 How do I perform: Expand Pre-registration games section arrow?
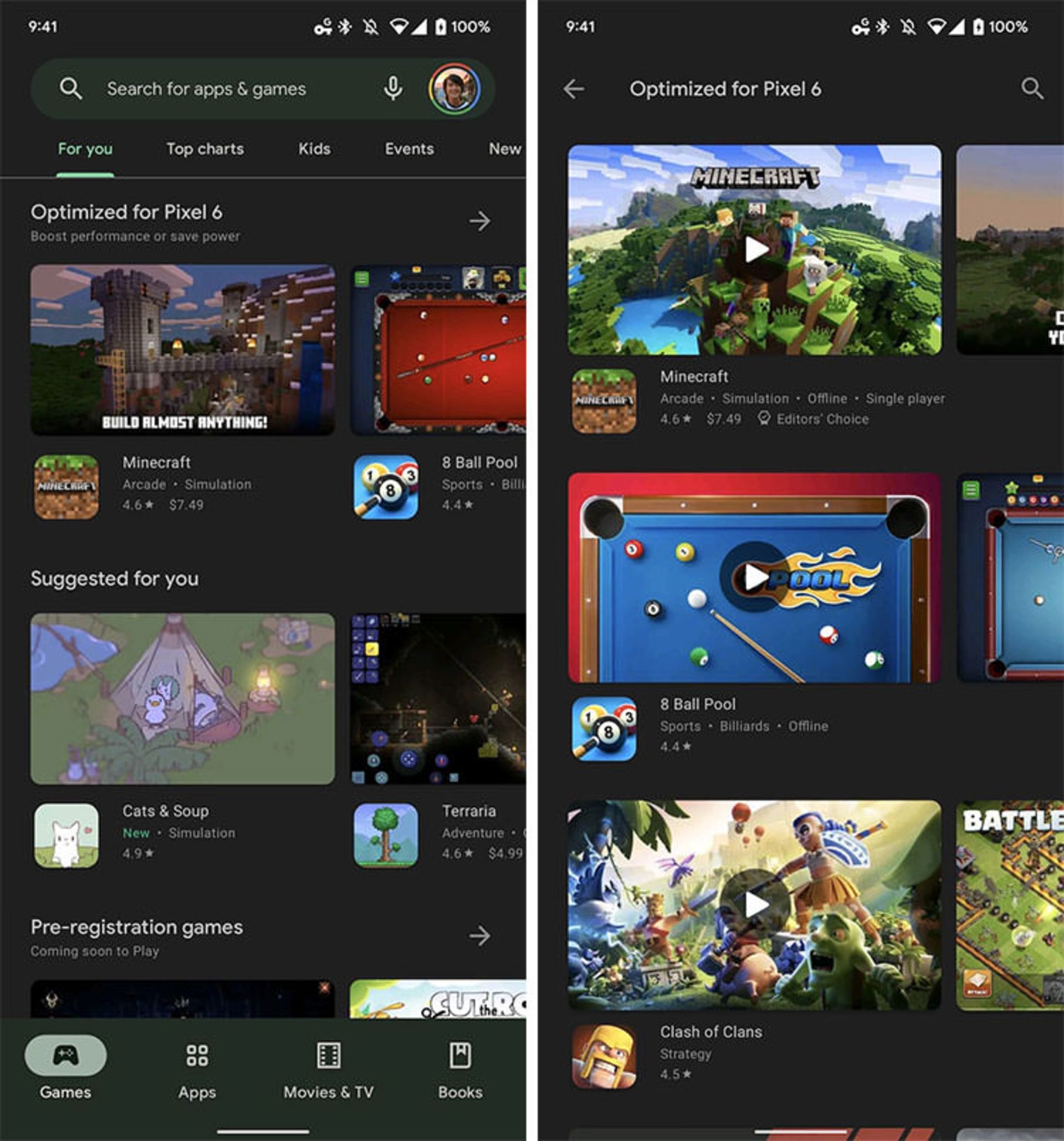pyautogui.click(x=479, y=936)
